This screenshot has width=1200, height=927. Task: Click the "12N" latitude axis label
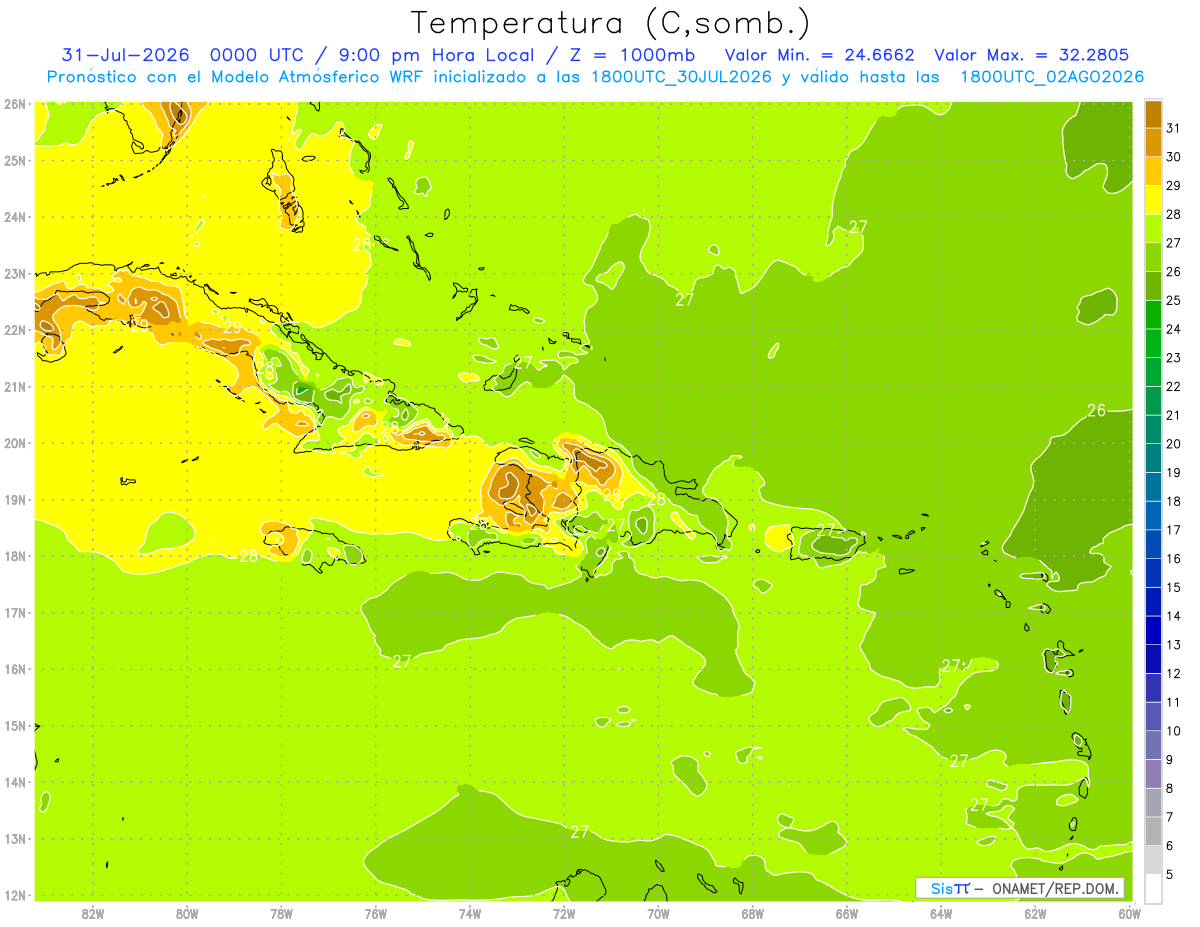[x=15, y=895]
